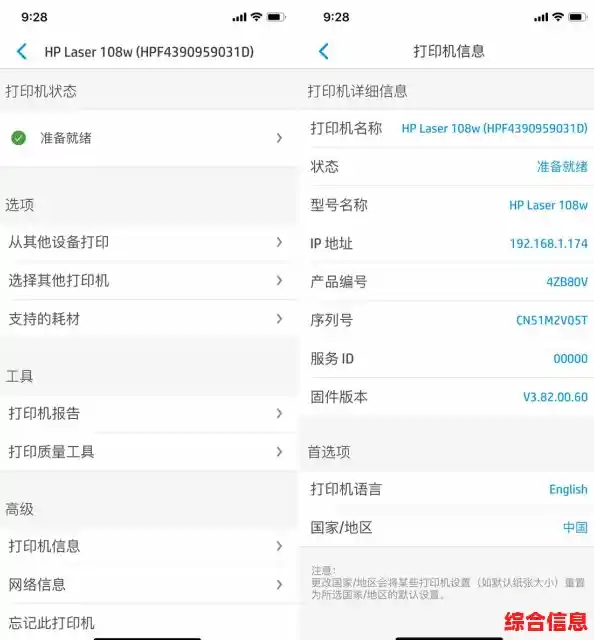Tap the 打印机名称 label
The width and height of the screenshot is (594, 640).
(x=346, y=129)
